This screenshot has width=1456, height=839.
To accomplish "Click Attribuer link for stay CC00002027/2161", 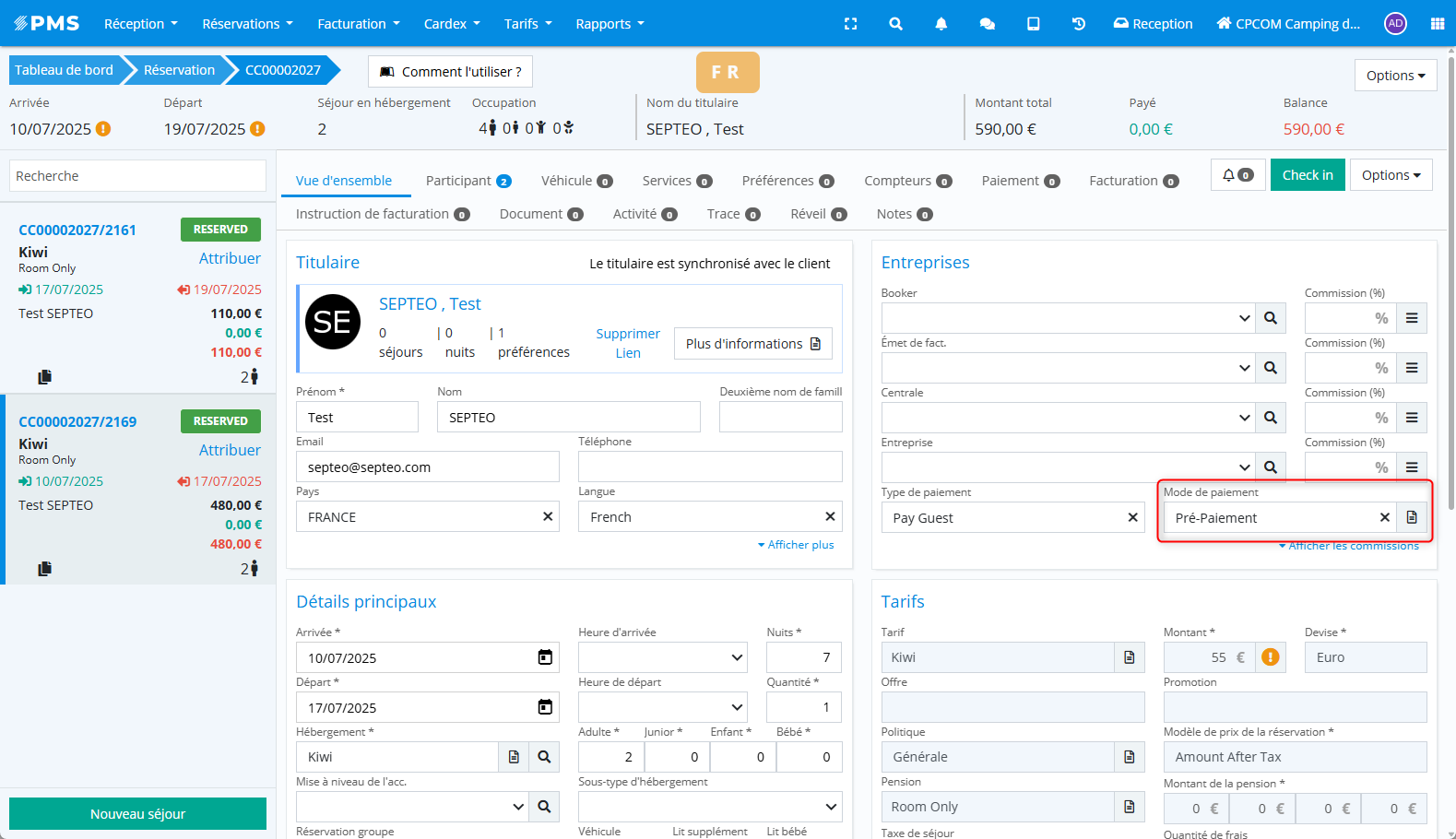I will click(x=230, y=258).
